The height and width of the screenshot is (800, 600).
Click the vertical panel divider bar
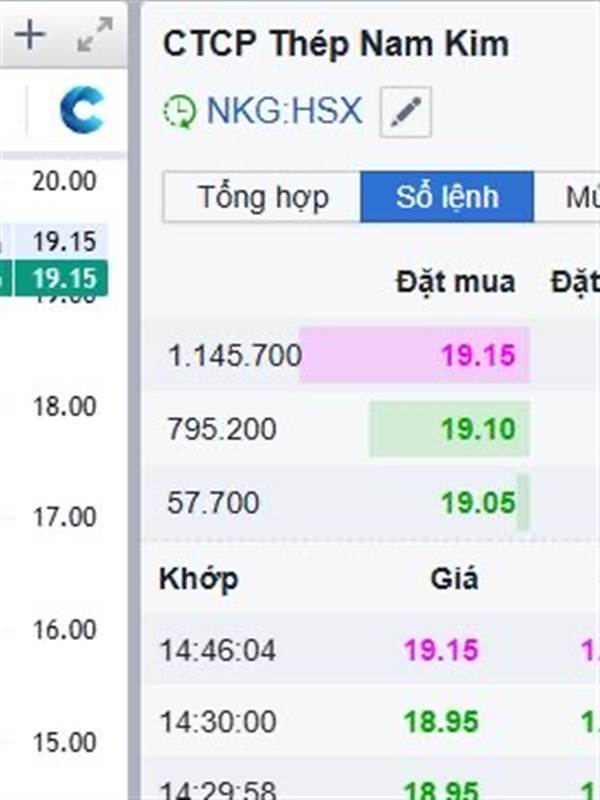pyautogui.click(x=134, y=400)
